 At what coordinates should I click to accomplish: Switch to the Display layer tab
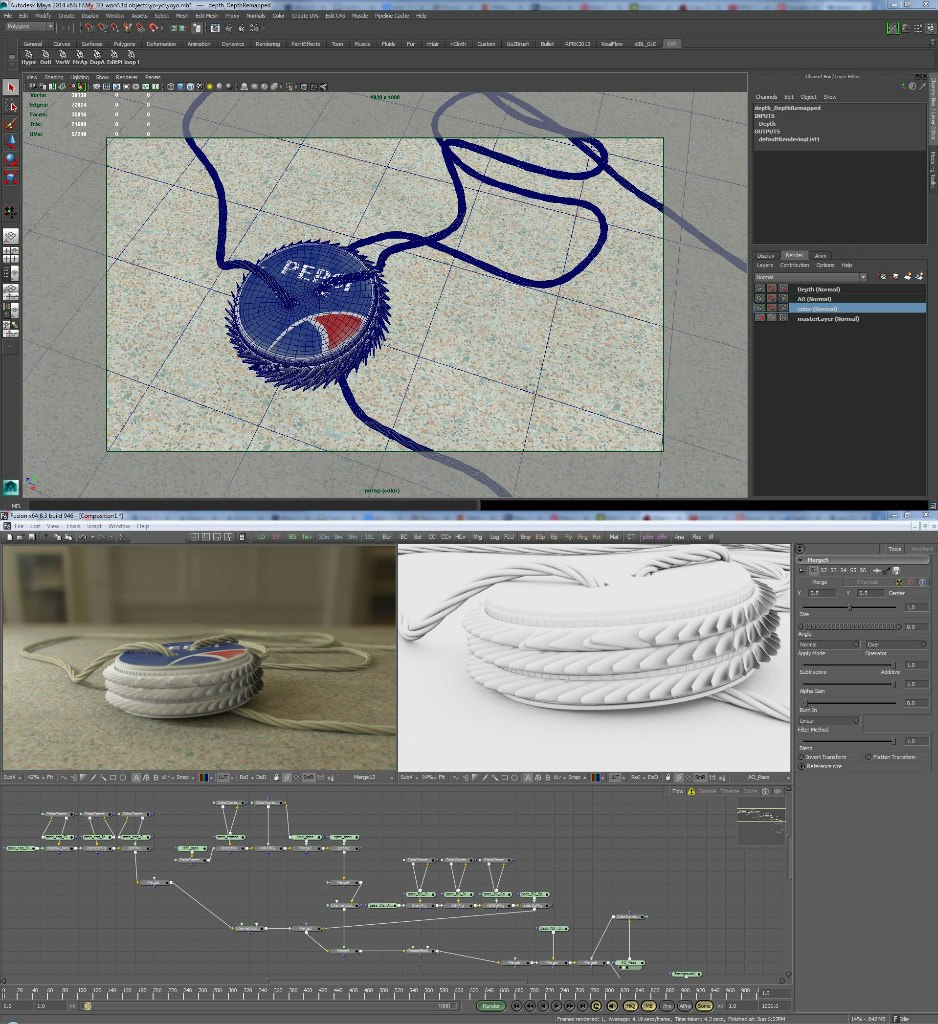pyautogui.click(x=766, y=255)
